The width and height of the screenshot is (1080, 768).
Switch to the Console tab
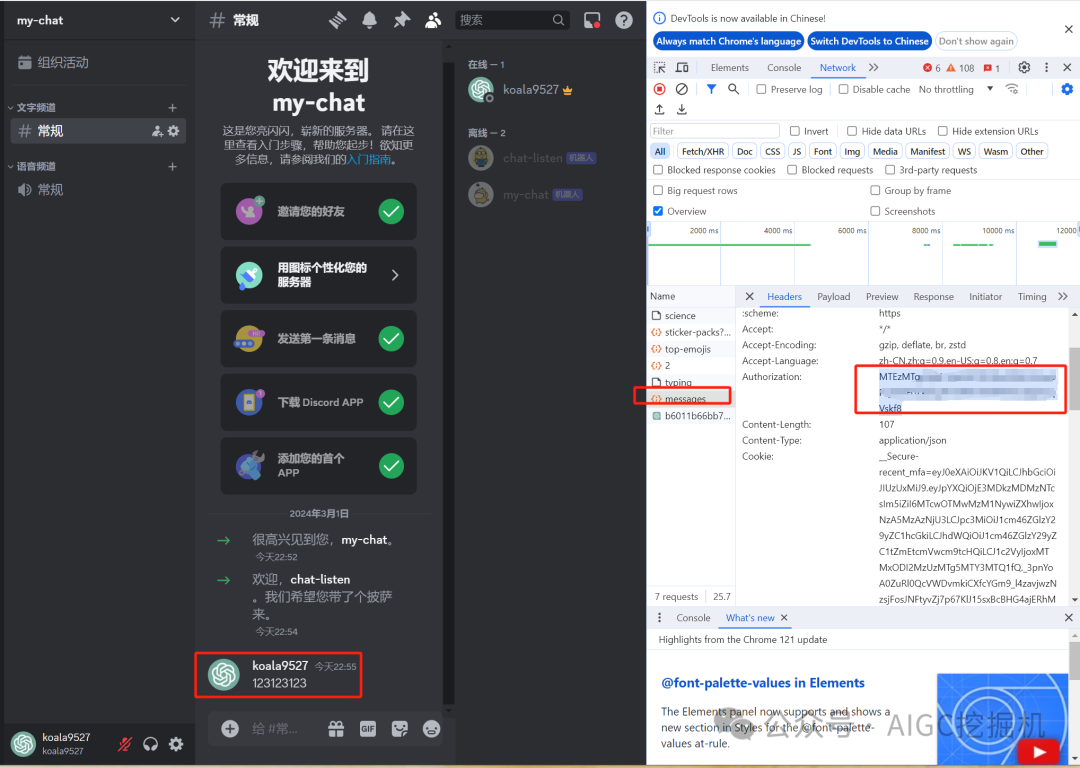click(x=784, y=68)
